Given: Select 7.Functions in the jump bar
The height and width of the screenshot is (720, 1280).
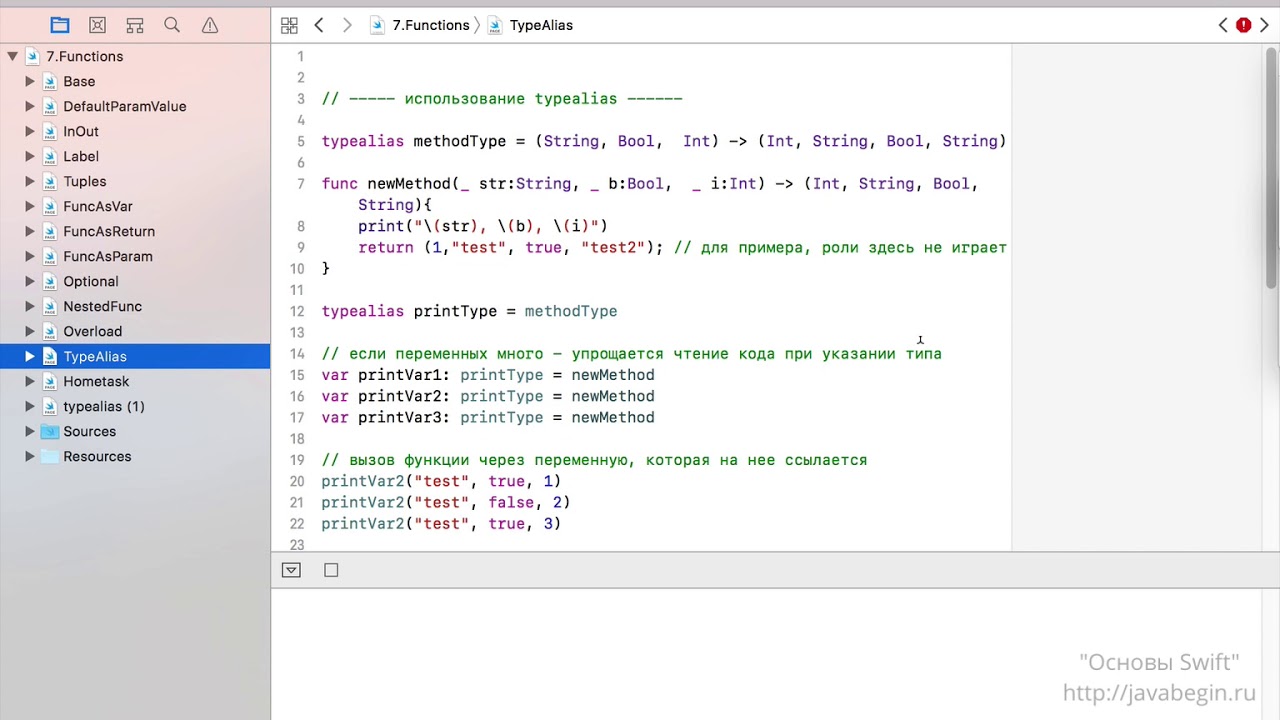Looking at the screenshot, I should [420, 25].
